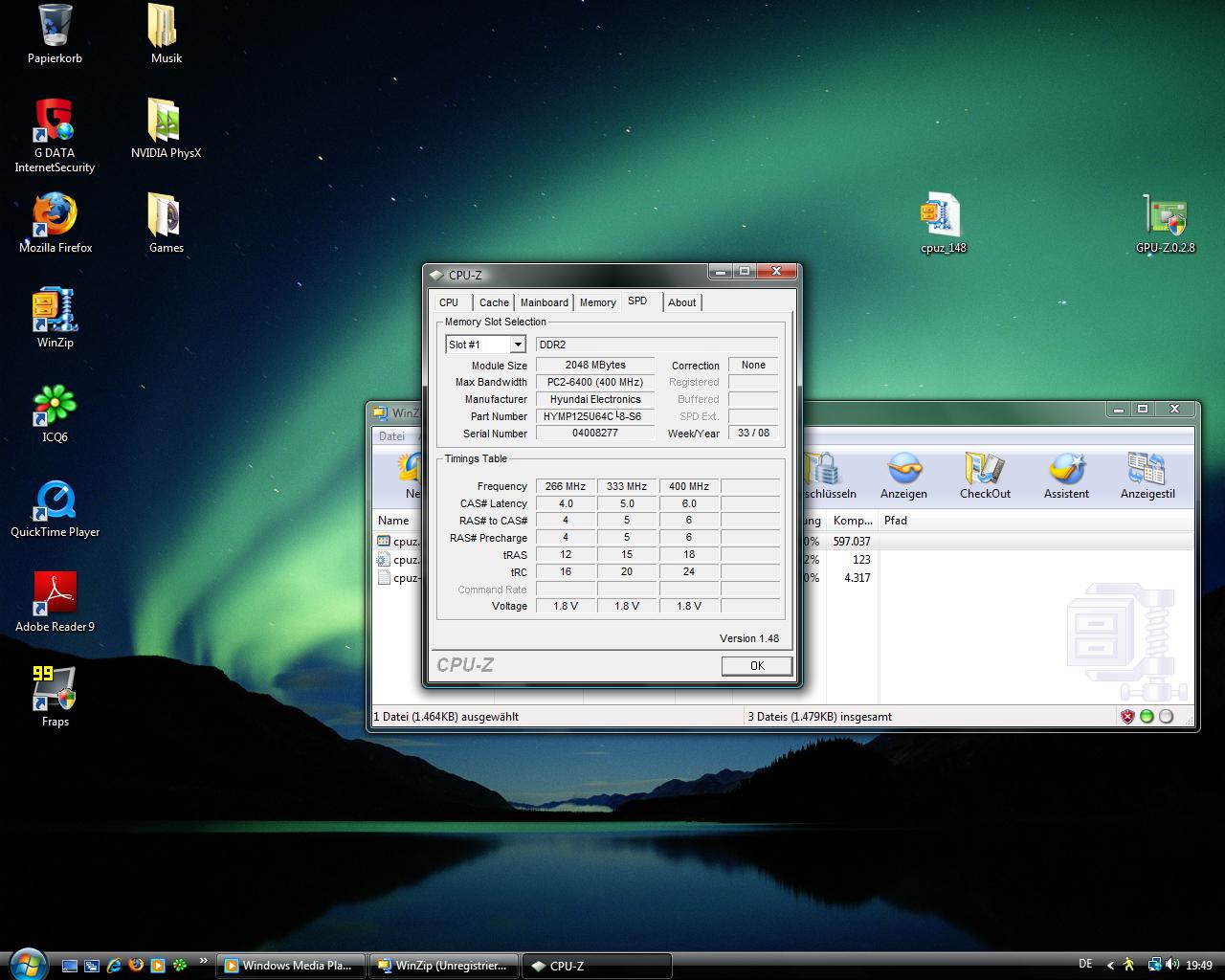The width and height of the screenshot is (1225, 980).
Task: Click Windows Media Player taskbar button
Action: pos(291,966)
